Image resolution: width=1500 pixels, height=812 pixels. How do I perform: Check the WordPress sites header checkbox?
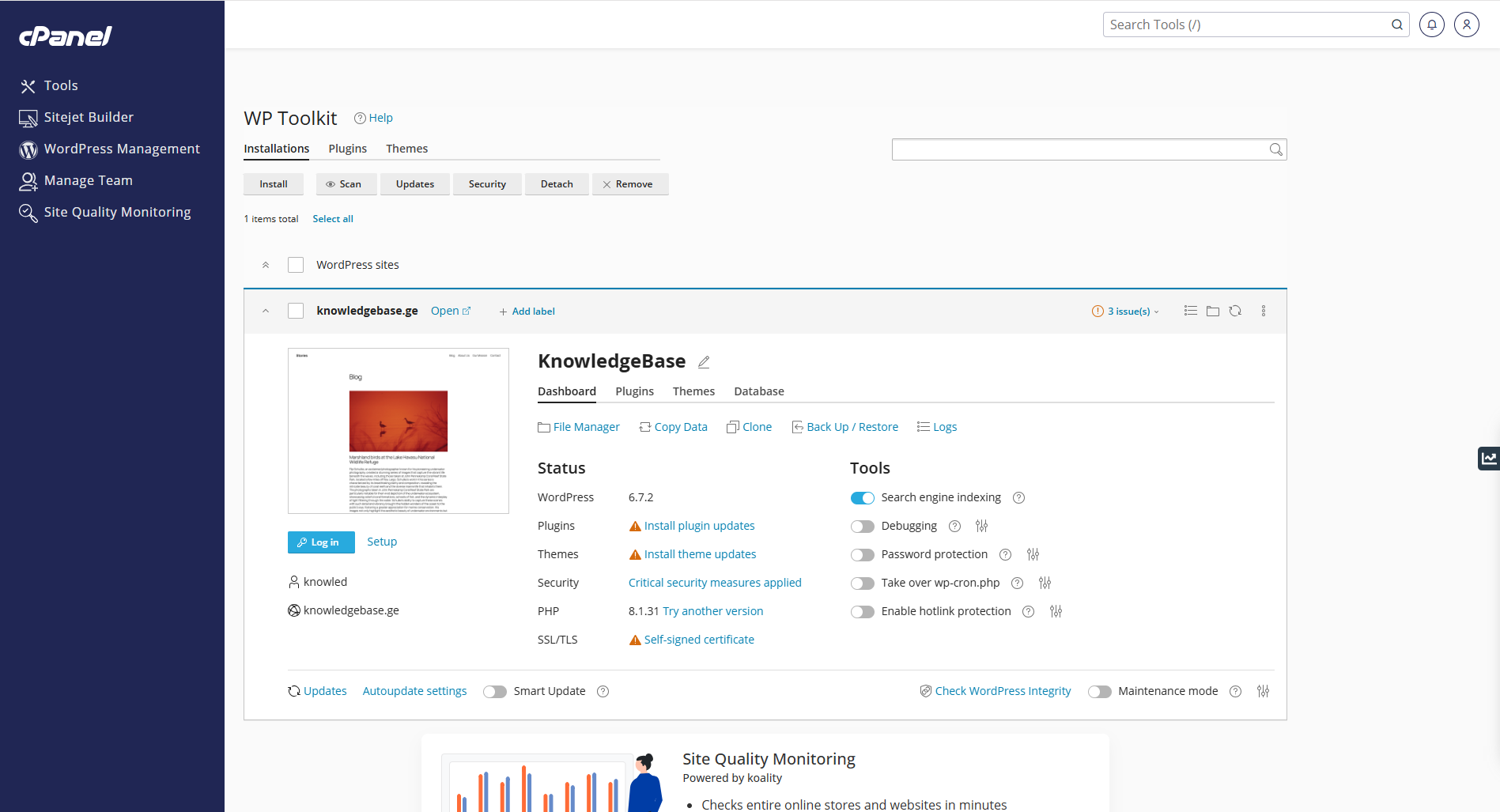[296, 265]
